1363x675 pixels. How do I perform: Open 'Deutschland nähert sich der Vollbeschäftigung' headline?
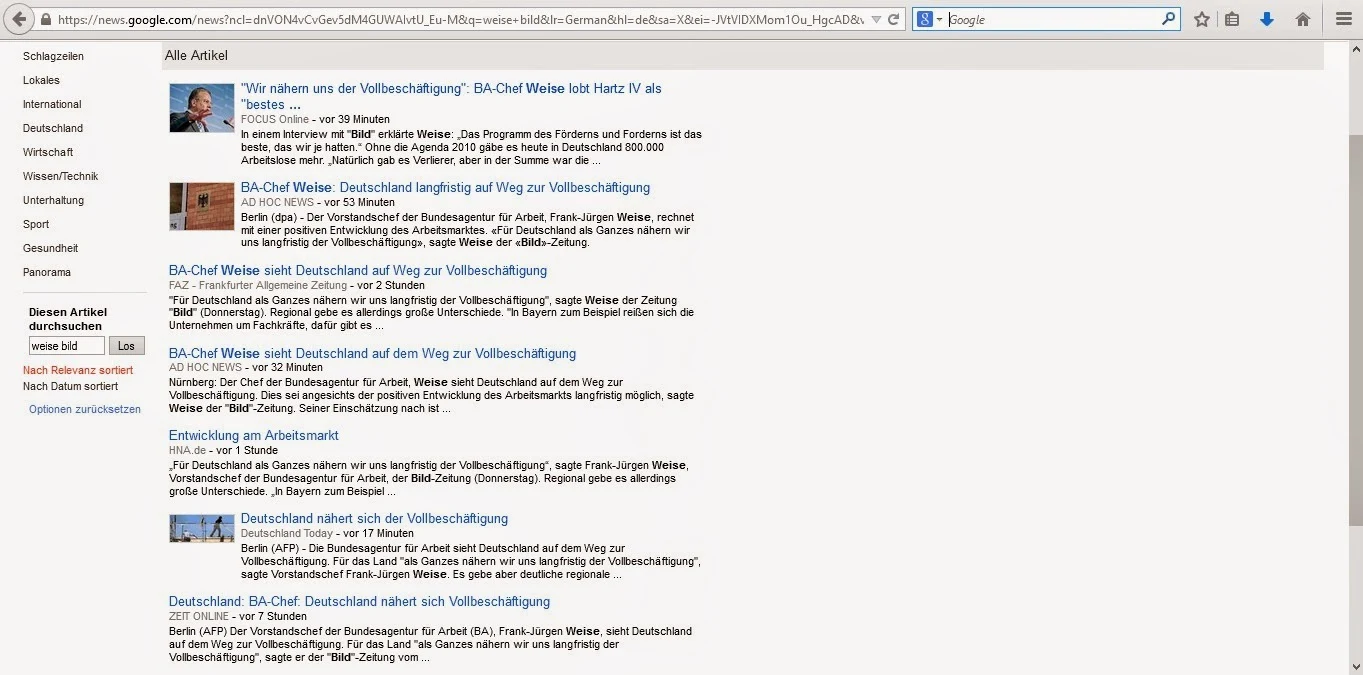point(374,518)
